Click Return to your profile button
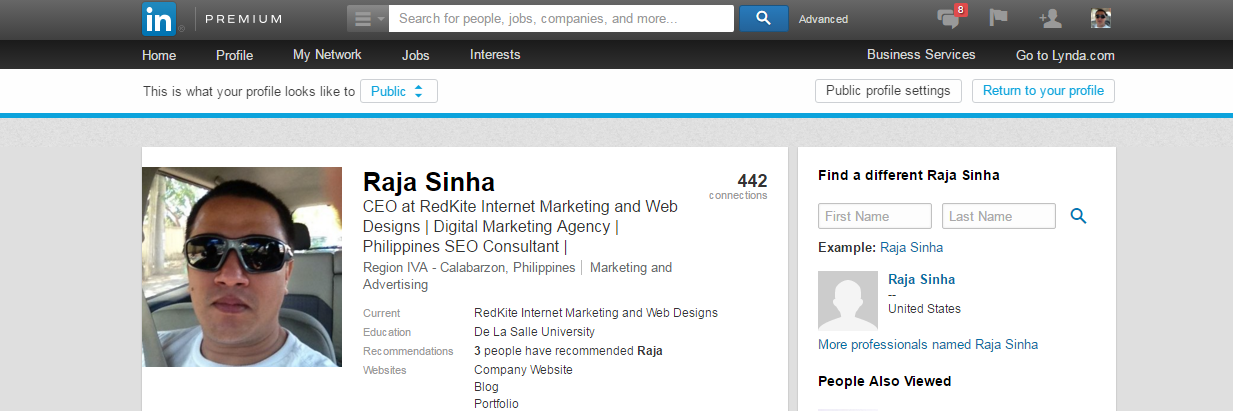This screenshot has height=411, width=1233. tap(1043, 91)
